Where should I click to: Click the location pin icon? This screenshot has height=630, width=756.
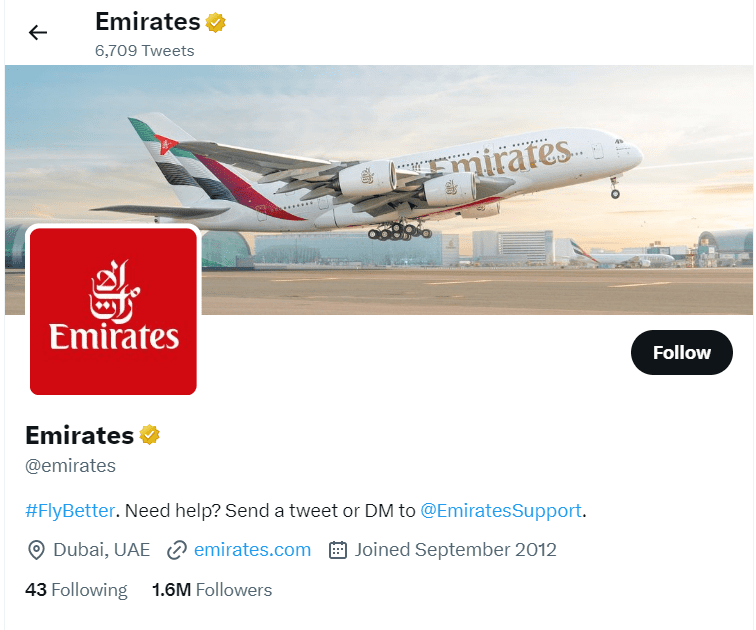pyautogui.click(x=36, y=550)
